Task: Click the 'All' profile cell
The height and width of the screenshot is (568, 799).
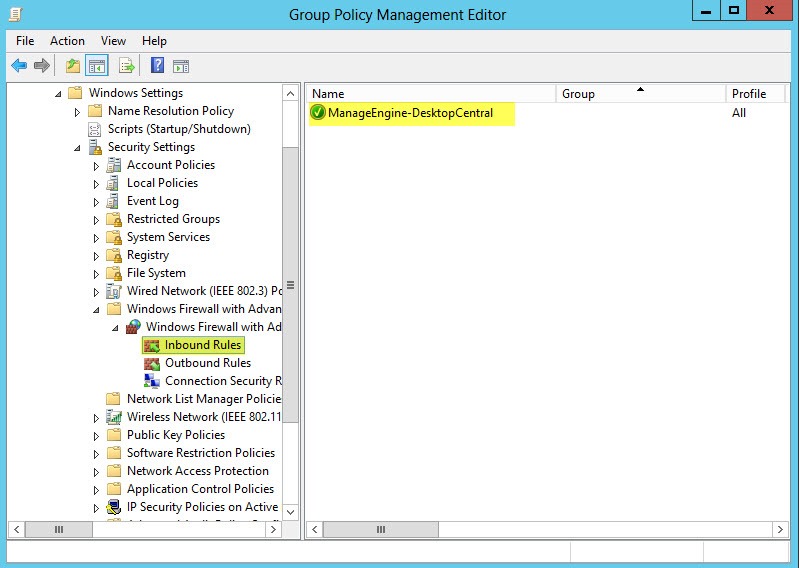Action: pos(739,113)
